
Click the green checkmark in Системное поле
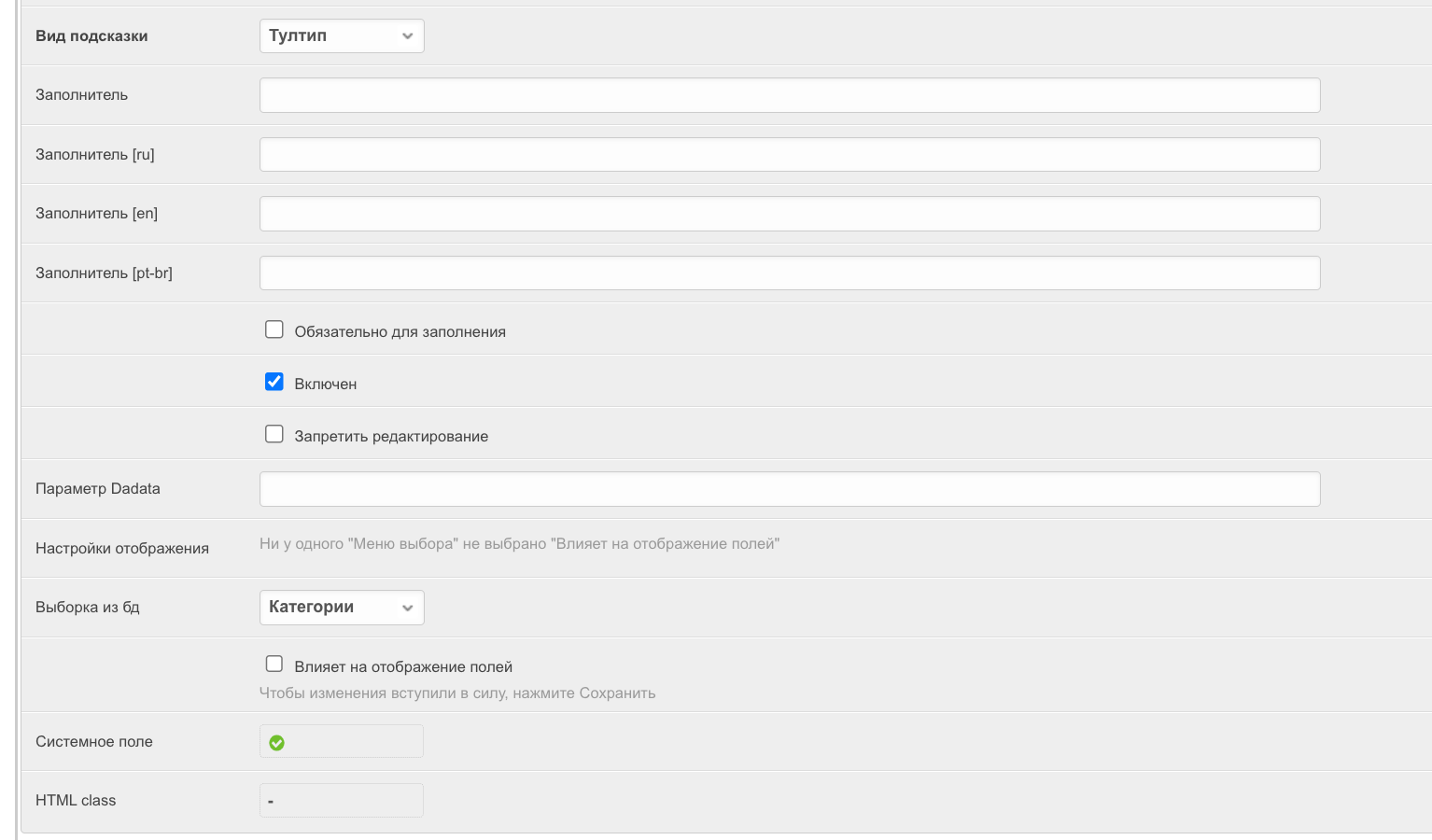[276, 743]
